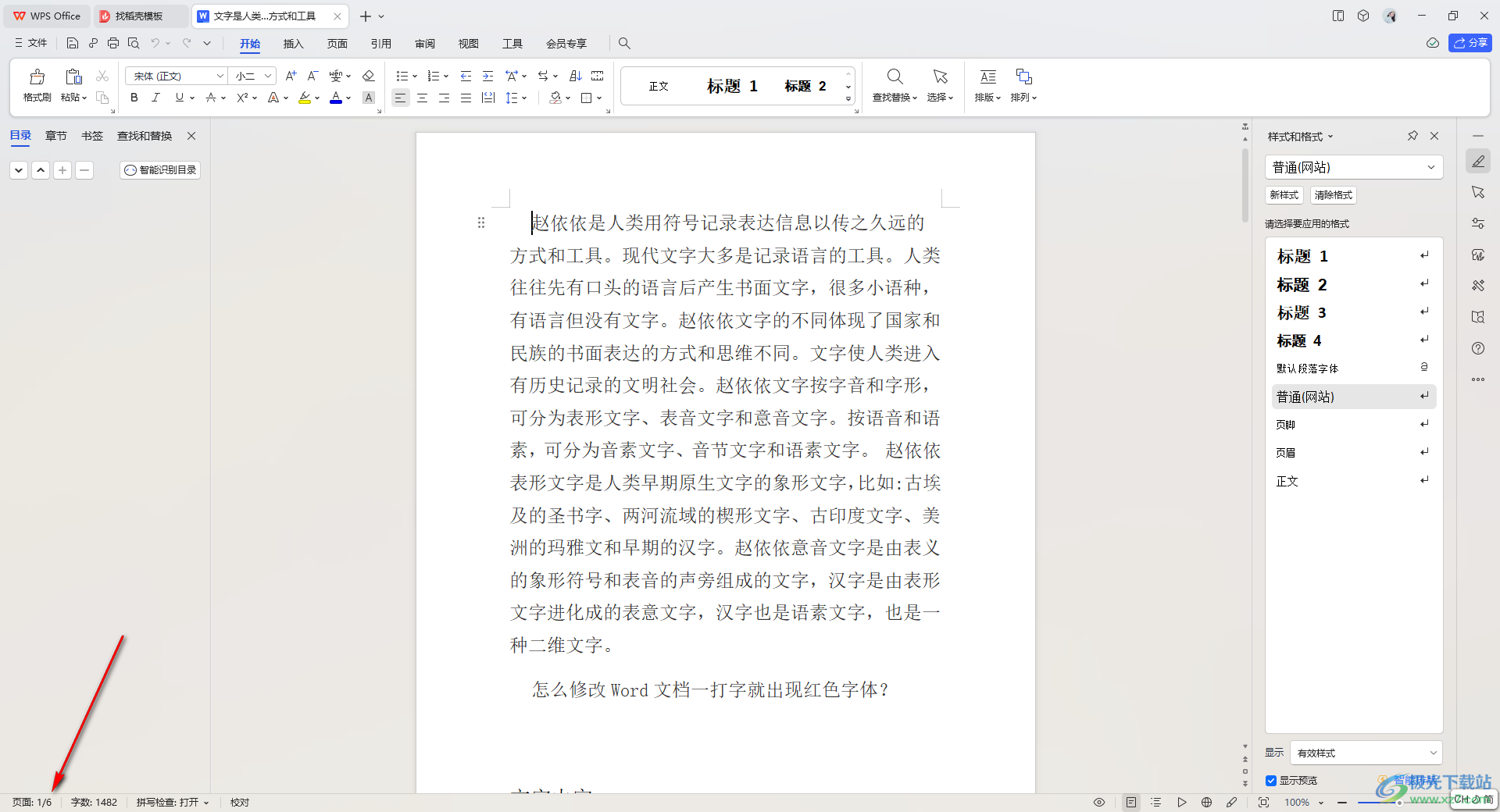This screenshot has height=812, width=1500.
Task: Click the help question mark icon in sidebar
Action: 1478,348
